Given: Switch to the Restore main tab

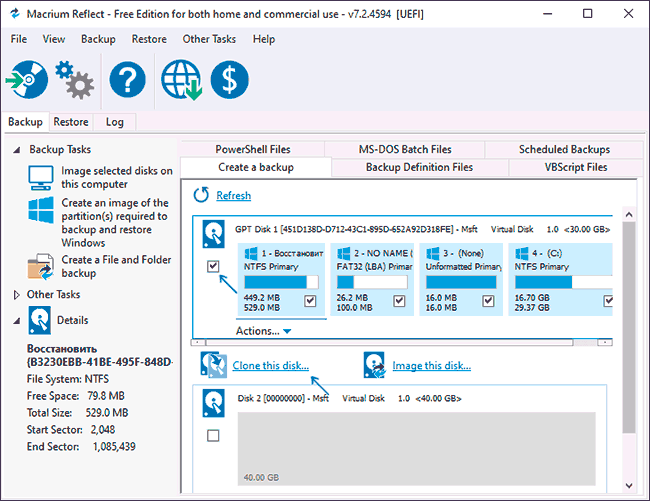Looking at the screenshot, I should [71, 122].
